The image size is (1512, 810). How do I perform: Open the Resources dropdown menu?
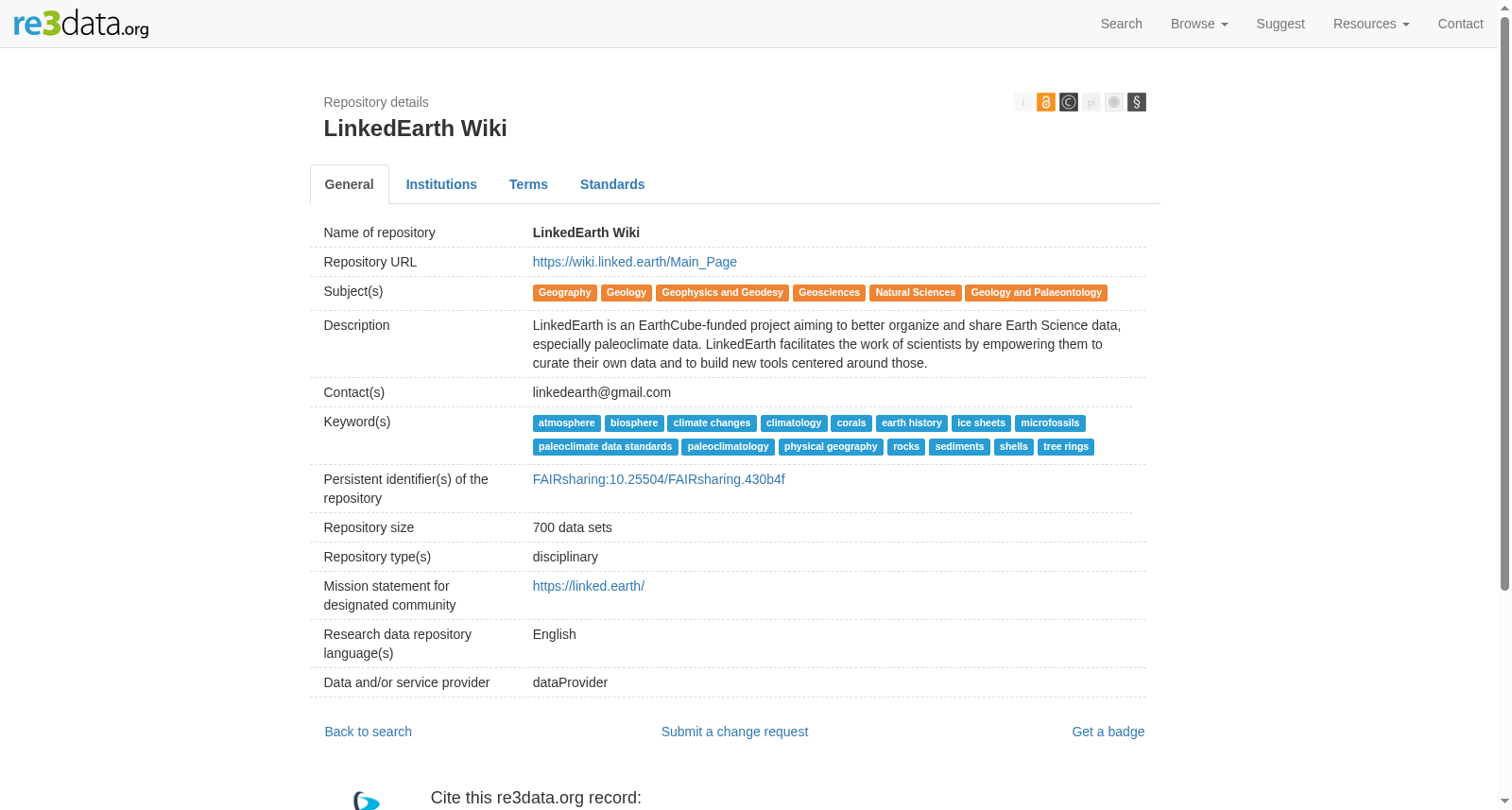click(x=1371, y=24)
